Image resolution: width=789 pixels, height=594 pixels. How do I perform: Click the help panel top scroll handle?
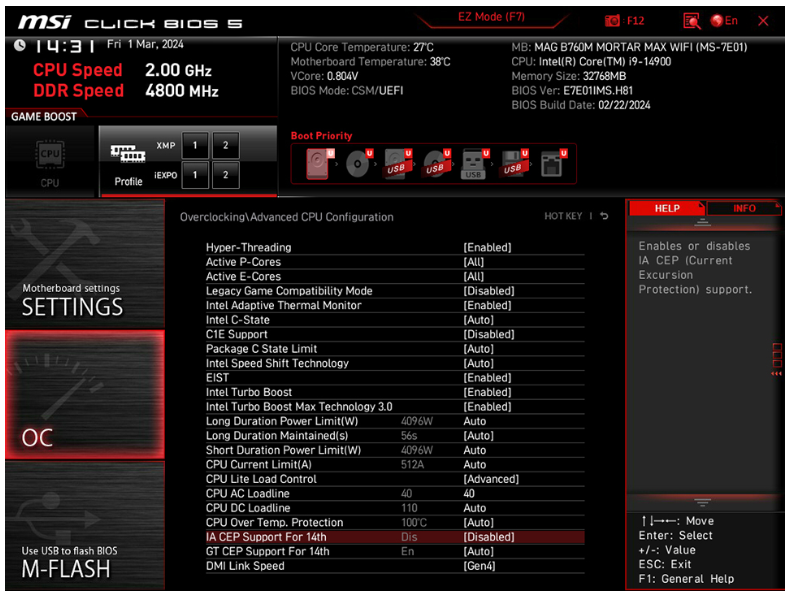coord(702,222)
